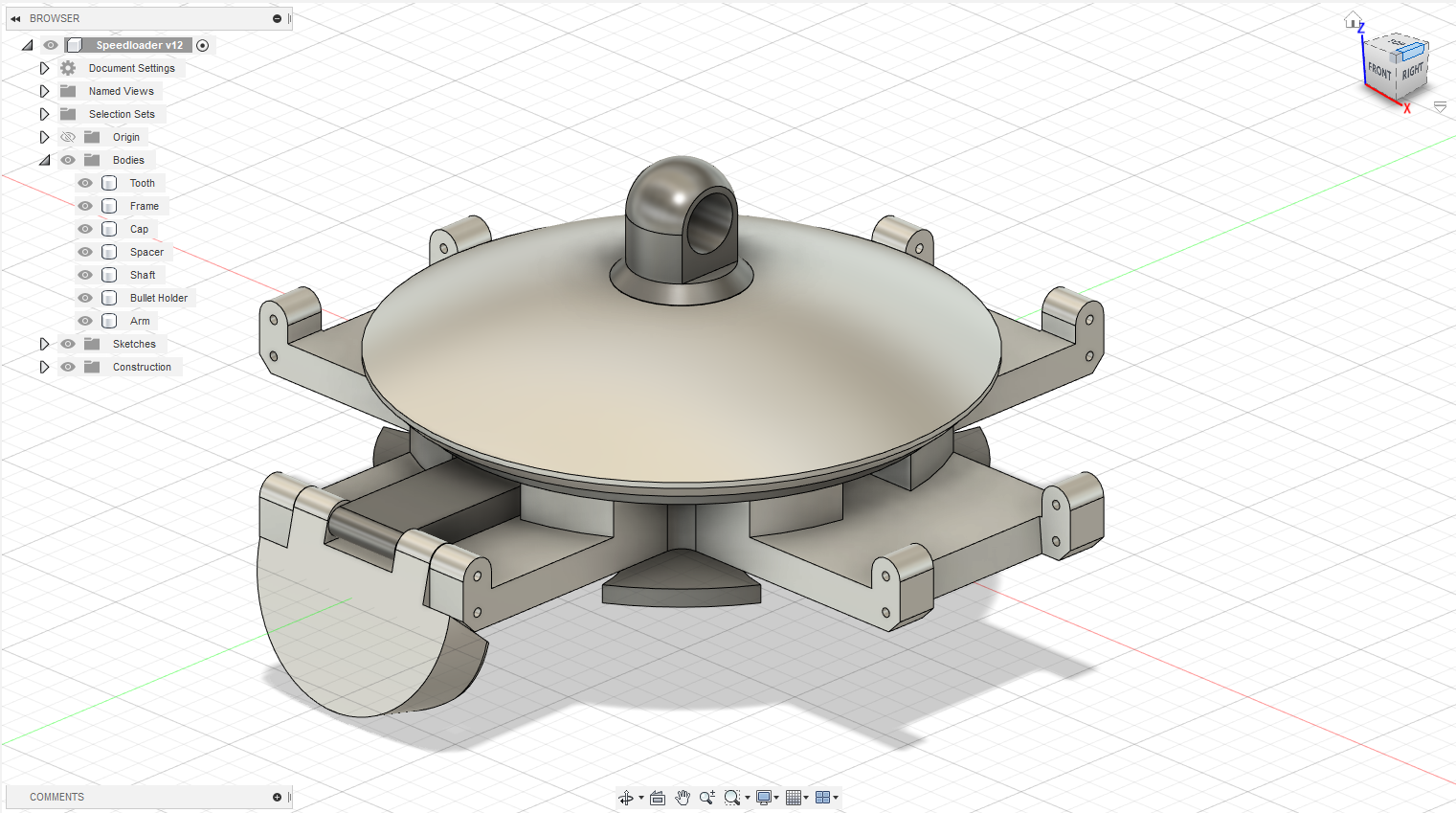Expand the Construction folder
Image resolution: width=1456 pixels, height=813 pixels.
(44, 367)
